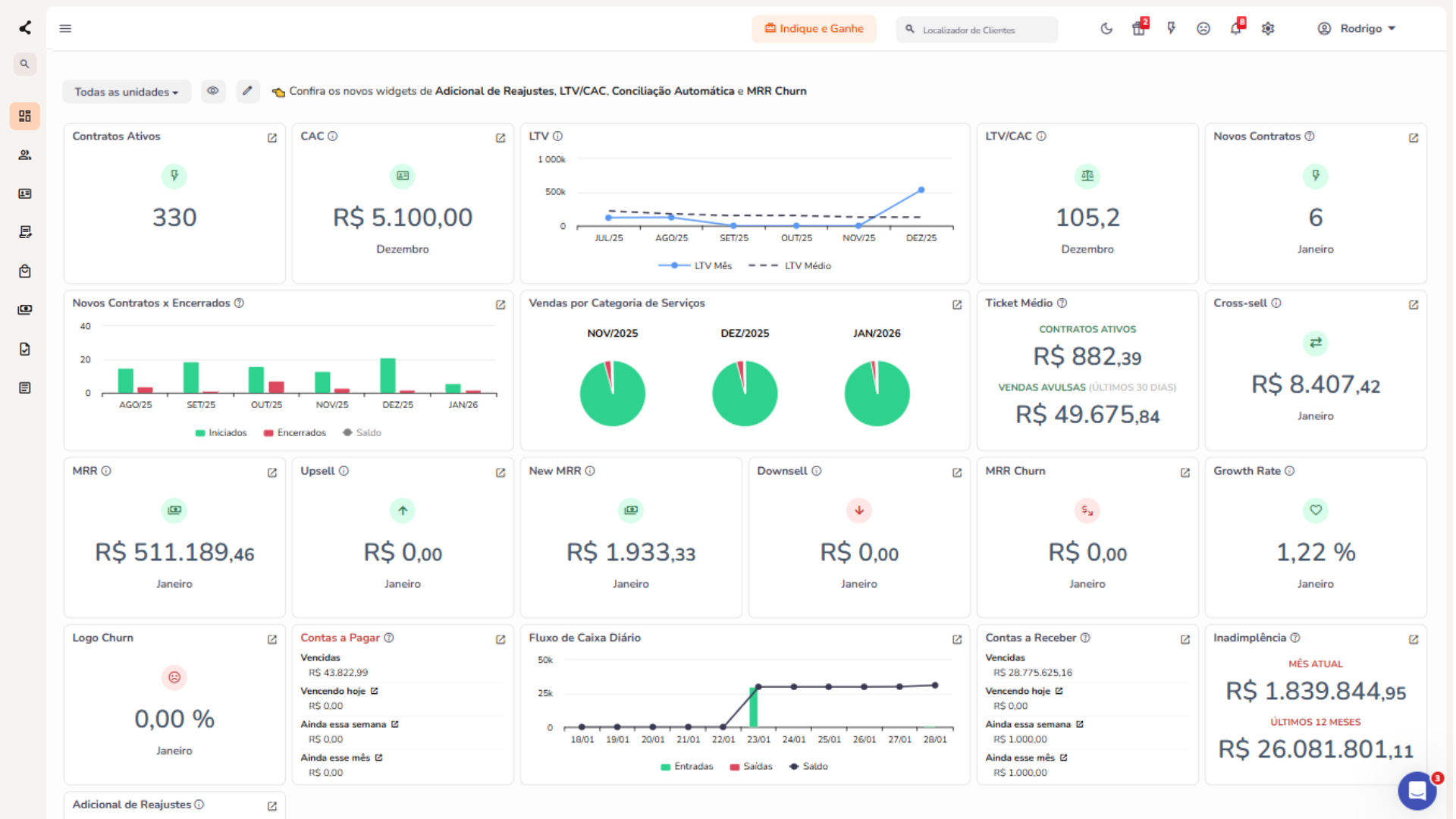Open the settings gear icon
The image size is (1456, 819).
pos(1268,29)
